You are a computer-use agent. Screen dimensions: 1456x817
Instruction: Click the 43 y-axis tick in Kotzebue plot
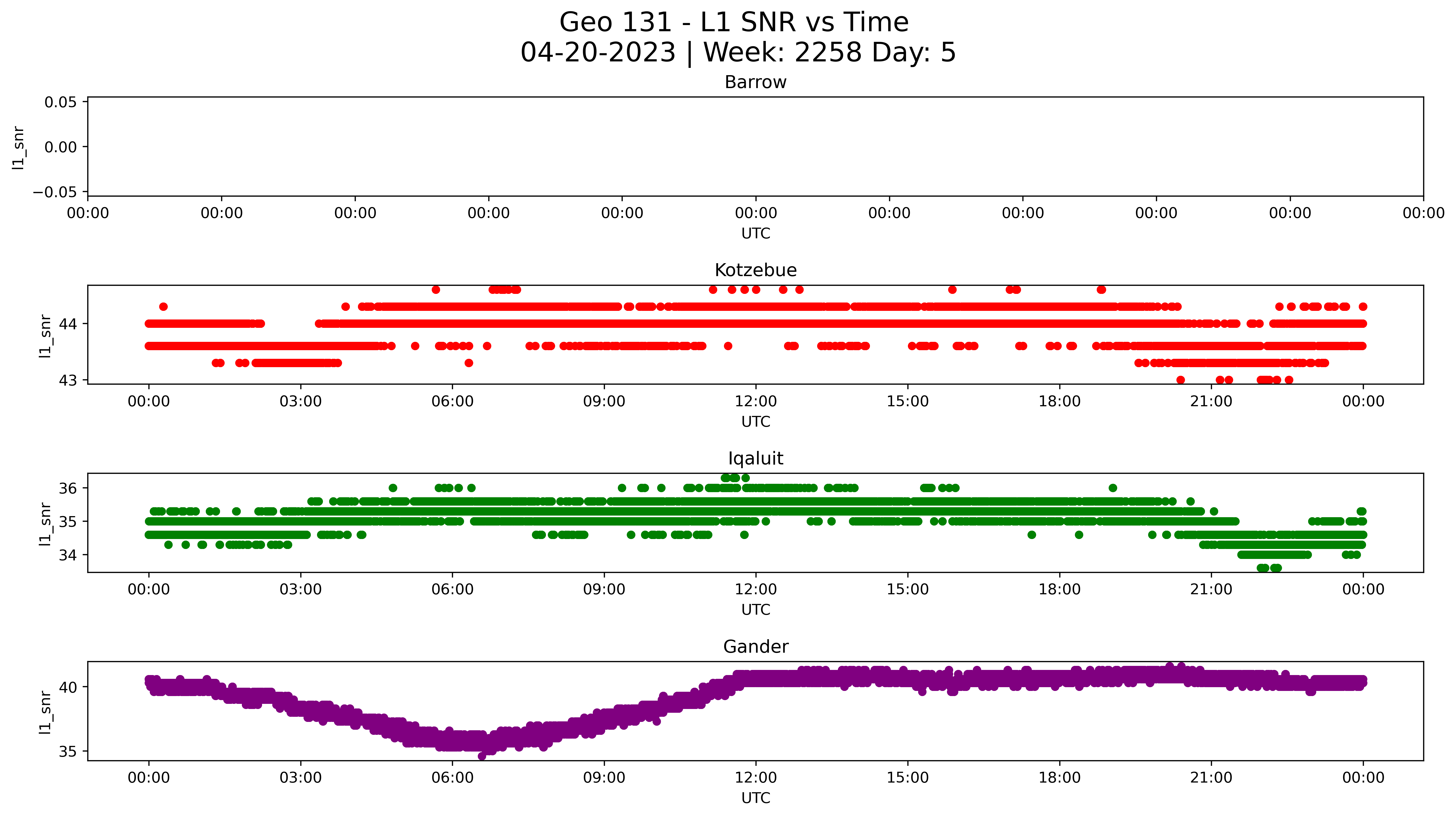point(68,381)
